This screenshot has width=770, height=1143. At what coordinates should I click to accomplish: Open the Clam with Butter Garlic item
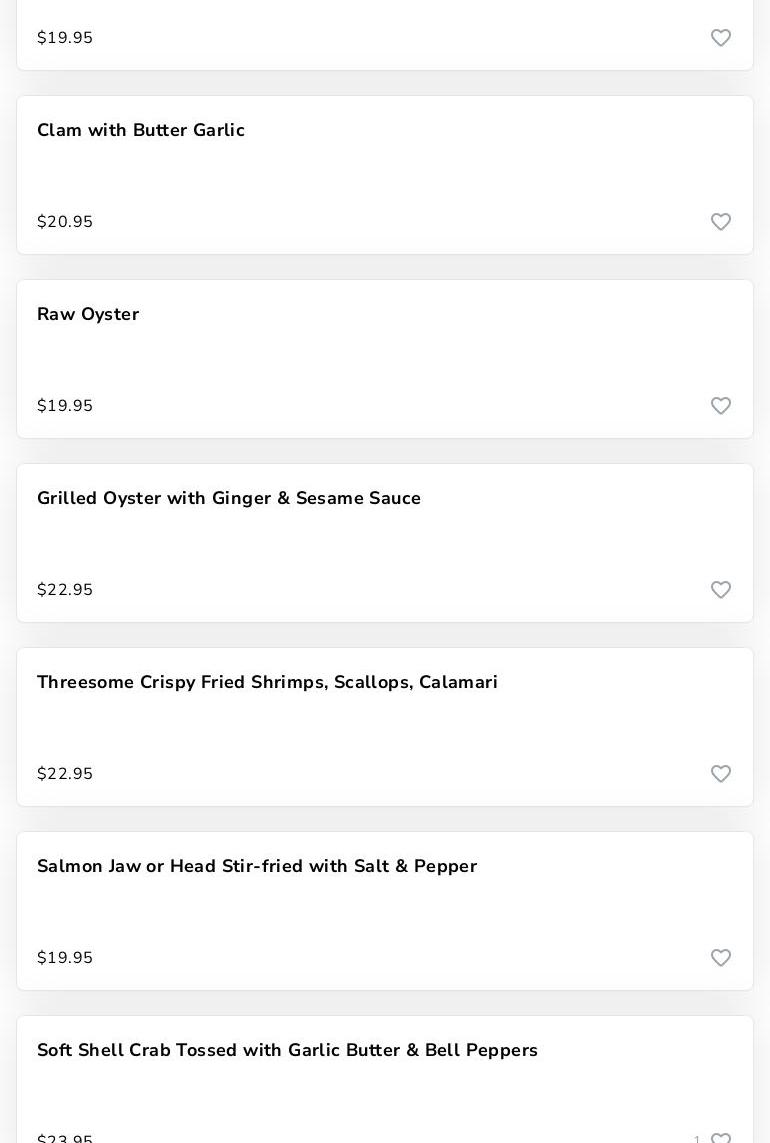(141, 131)
